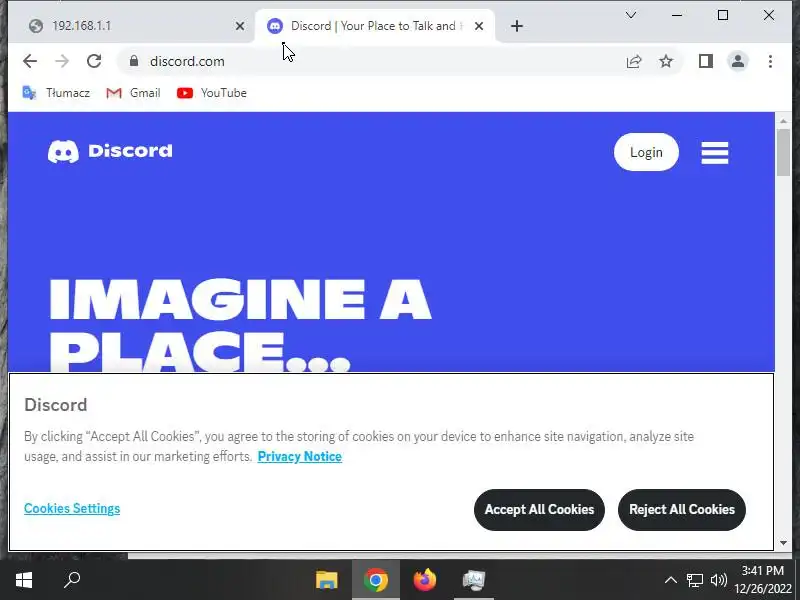800x600 pixels.
Task: Open the Privacy Notice link
Action: coord(299,456)
